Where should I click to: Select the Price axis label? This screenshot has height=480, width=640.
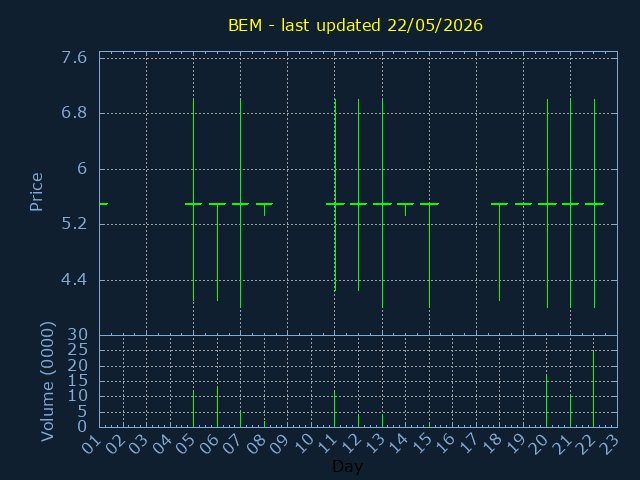36,192
